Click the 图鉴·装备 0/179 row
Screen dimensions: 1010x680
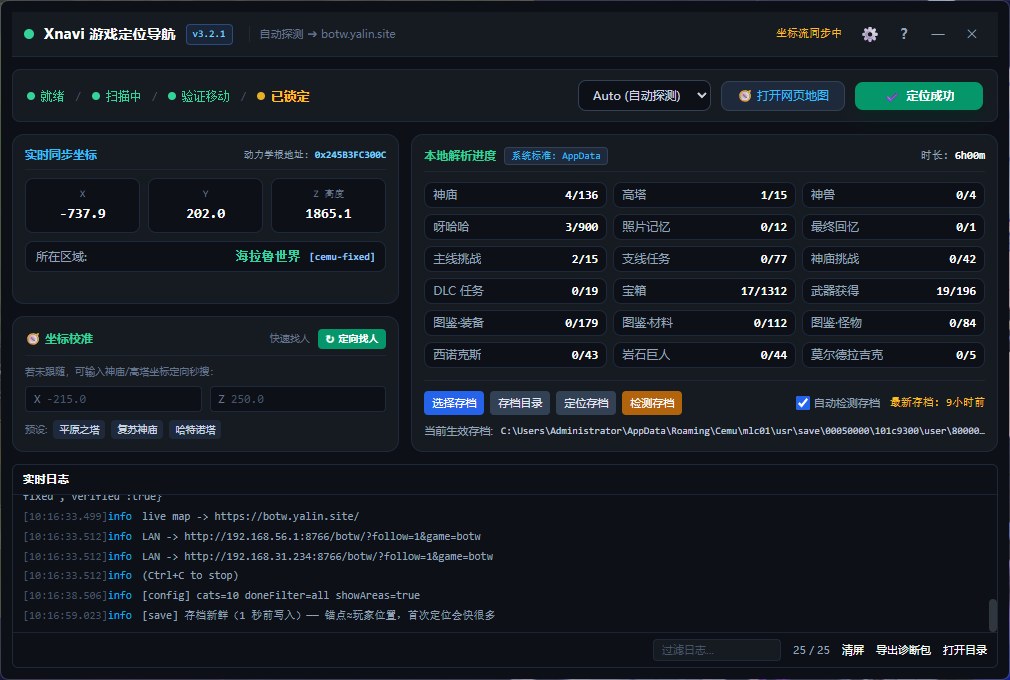coord(515,323)
